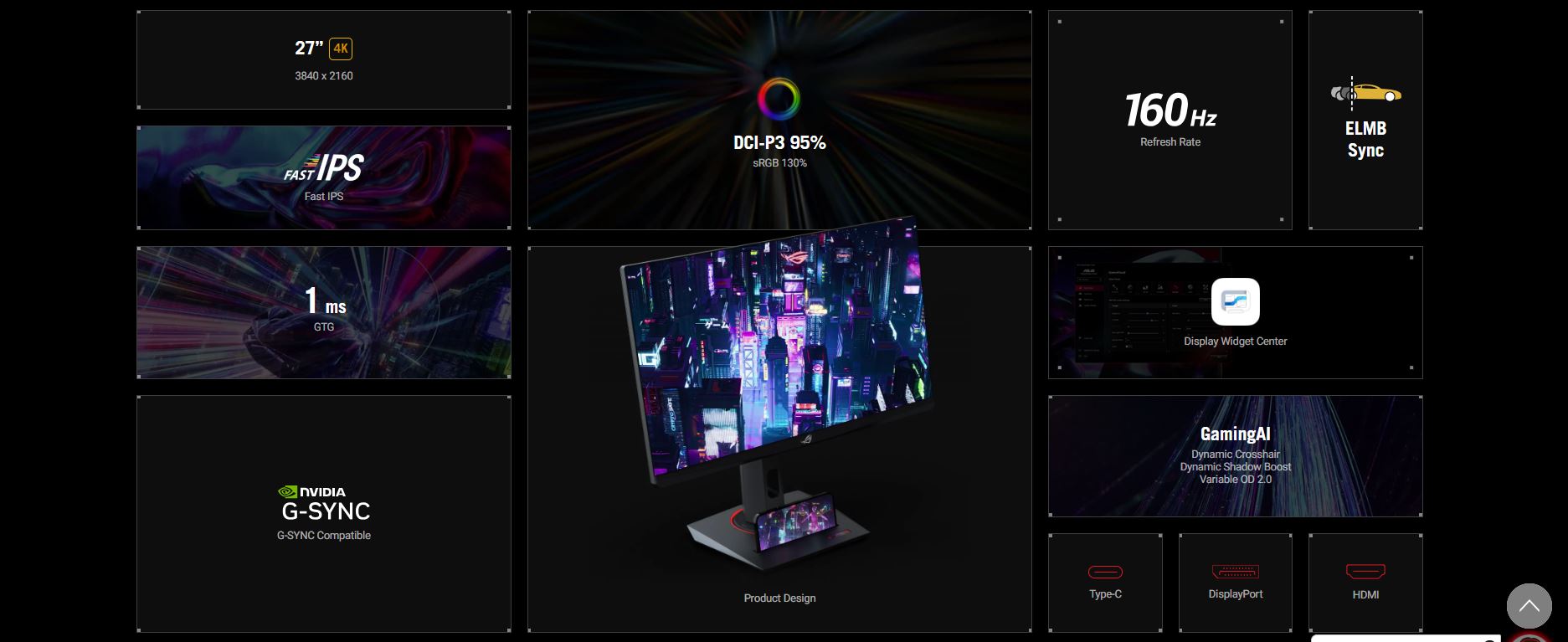Click the scroll-to-top arrow button
Screen dimensions: 1568x642
(1529, 606)
